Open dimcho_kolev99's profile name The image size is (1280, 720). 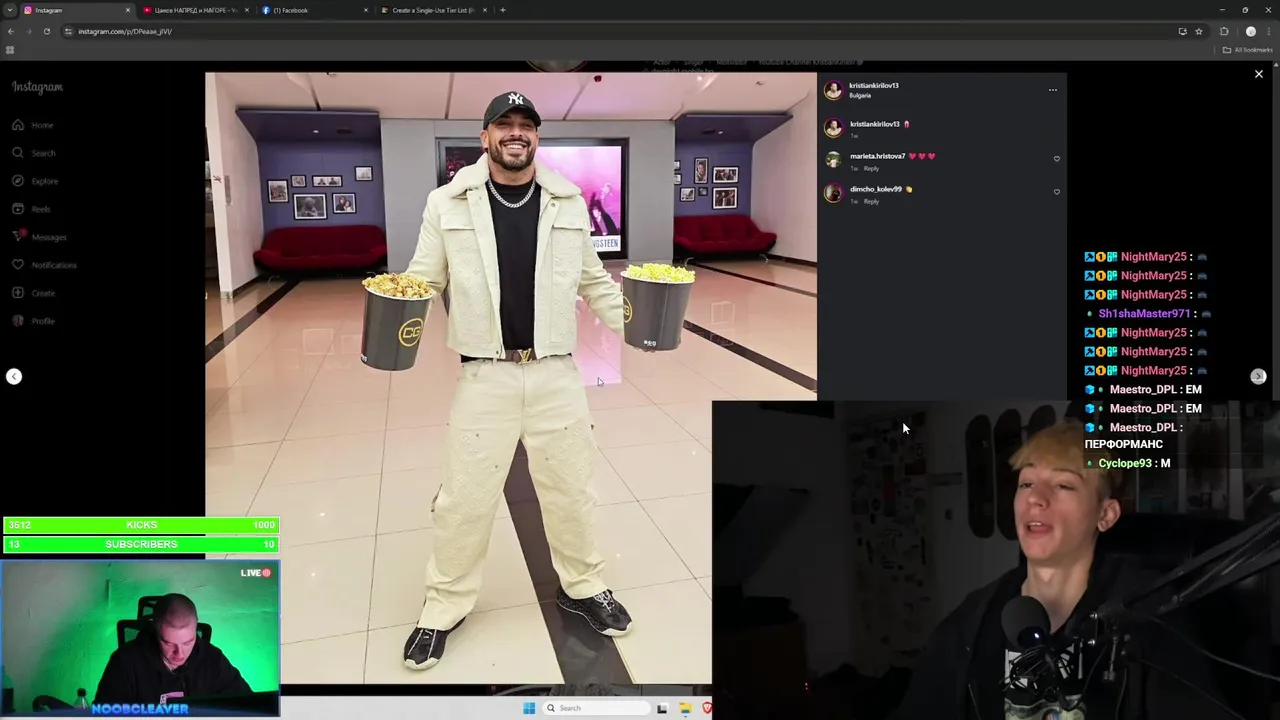[875, 189]
